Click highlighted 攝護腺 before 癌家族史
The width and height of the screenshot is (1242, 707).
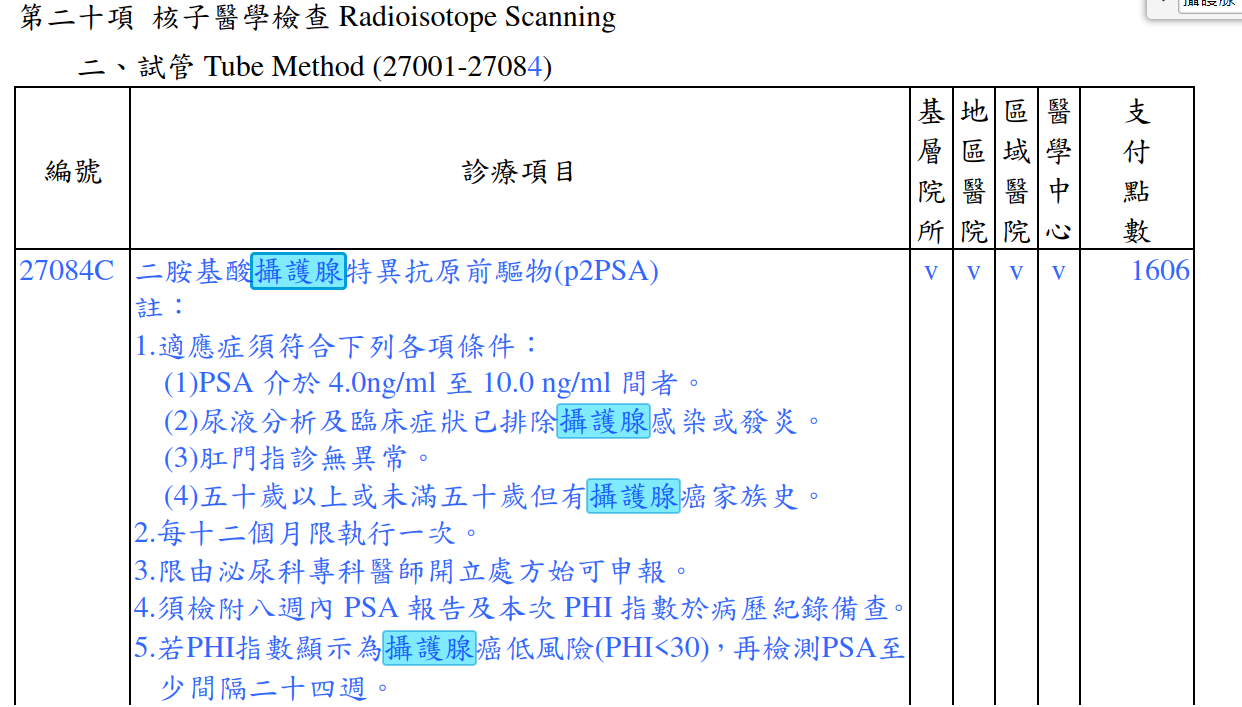pyautogui.click(x=633, y=496)
